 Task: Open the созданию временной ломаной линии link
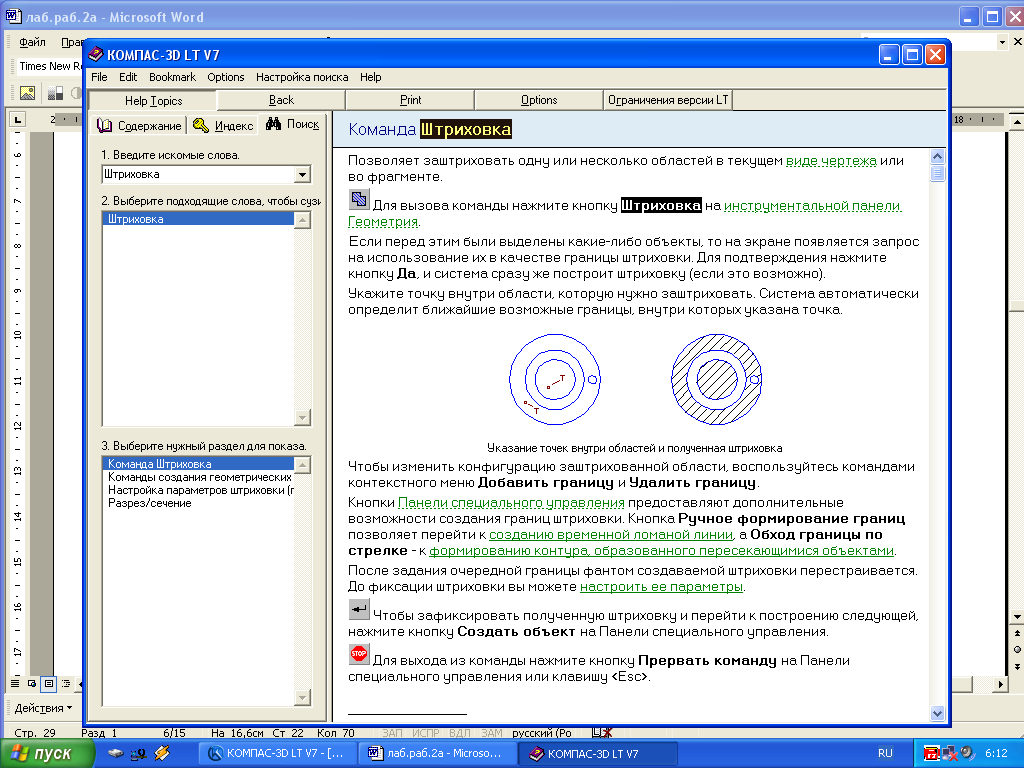pos(611,535)
